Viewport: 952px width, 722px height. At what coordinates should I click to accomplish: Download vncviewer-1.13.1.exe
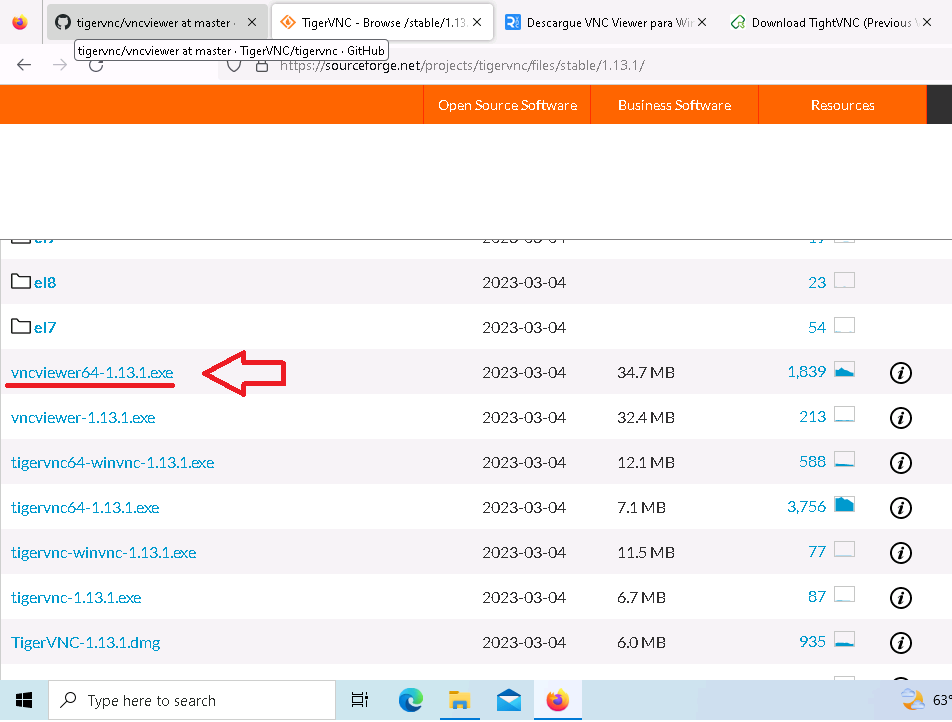pyautogui.click(x=83, y=417)
